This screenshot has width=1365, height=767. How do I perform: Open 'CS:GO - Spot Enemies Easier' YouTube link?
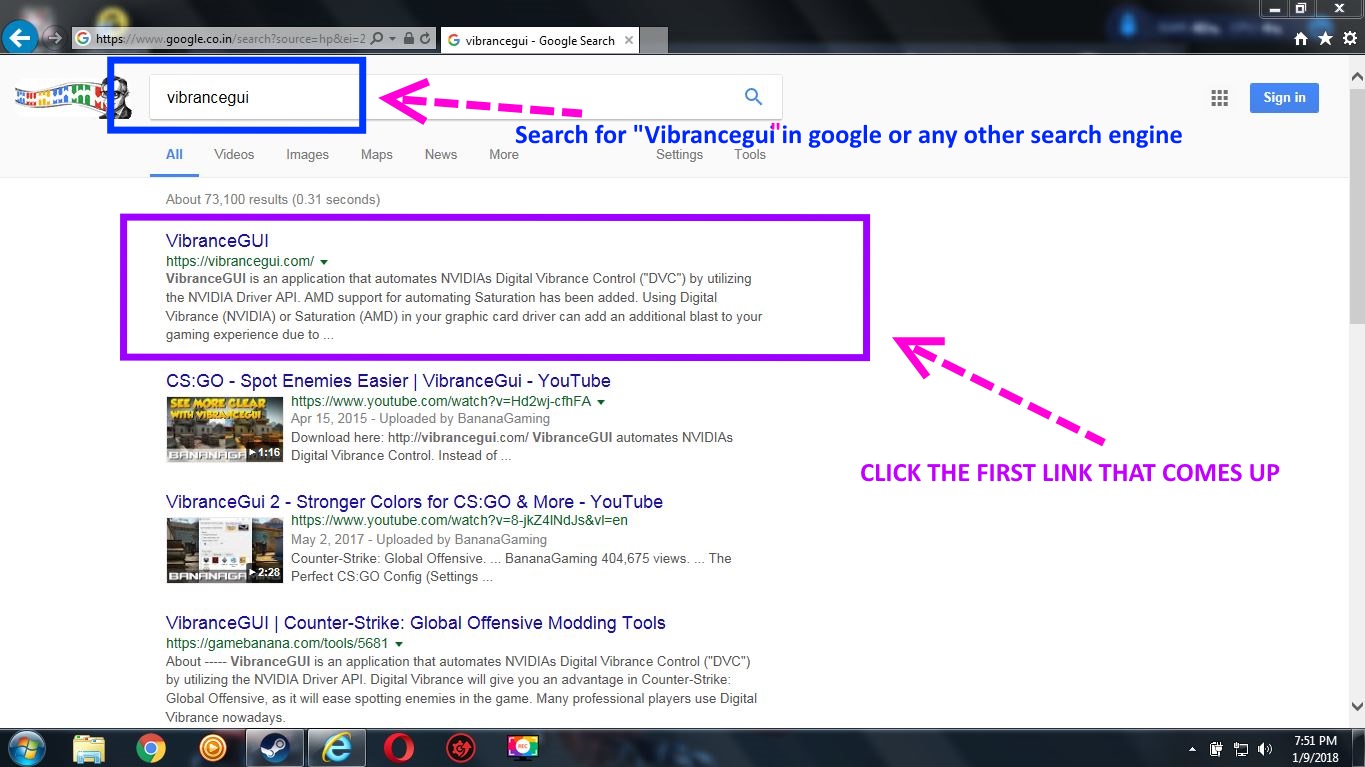388,381
